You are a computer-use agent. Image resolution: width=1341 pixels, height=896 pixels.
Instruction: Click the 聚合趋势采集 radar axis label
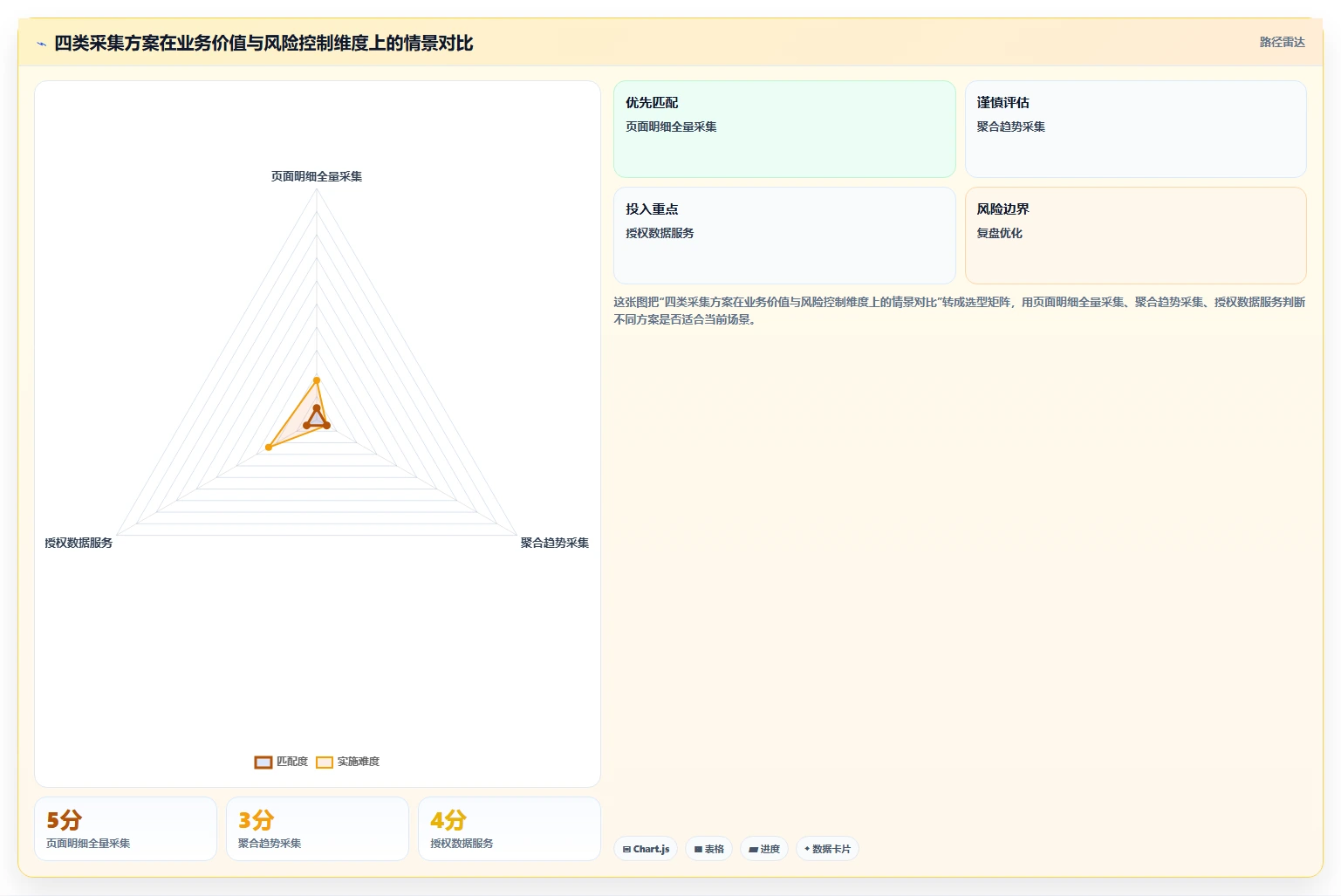[x=555, y=543]
